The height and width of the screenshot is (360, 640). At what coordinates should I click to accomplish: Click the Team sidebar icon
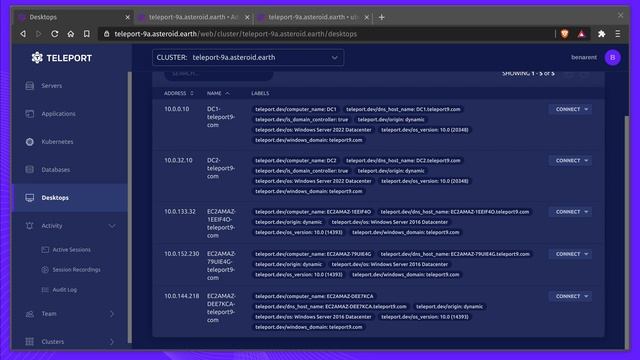(30, 314)
